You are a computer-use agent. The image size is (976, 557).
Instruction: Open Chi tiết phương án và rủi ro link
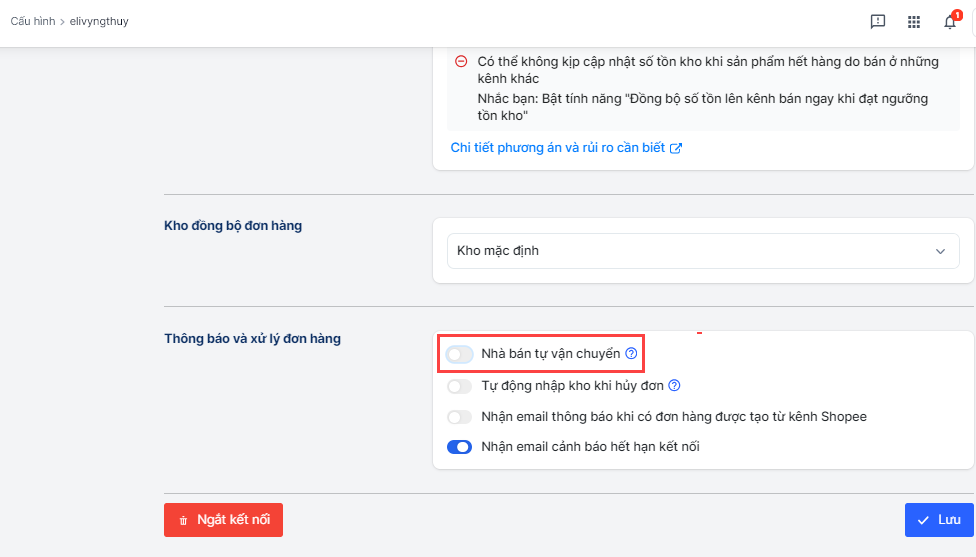(557, 148)
